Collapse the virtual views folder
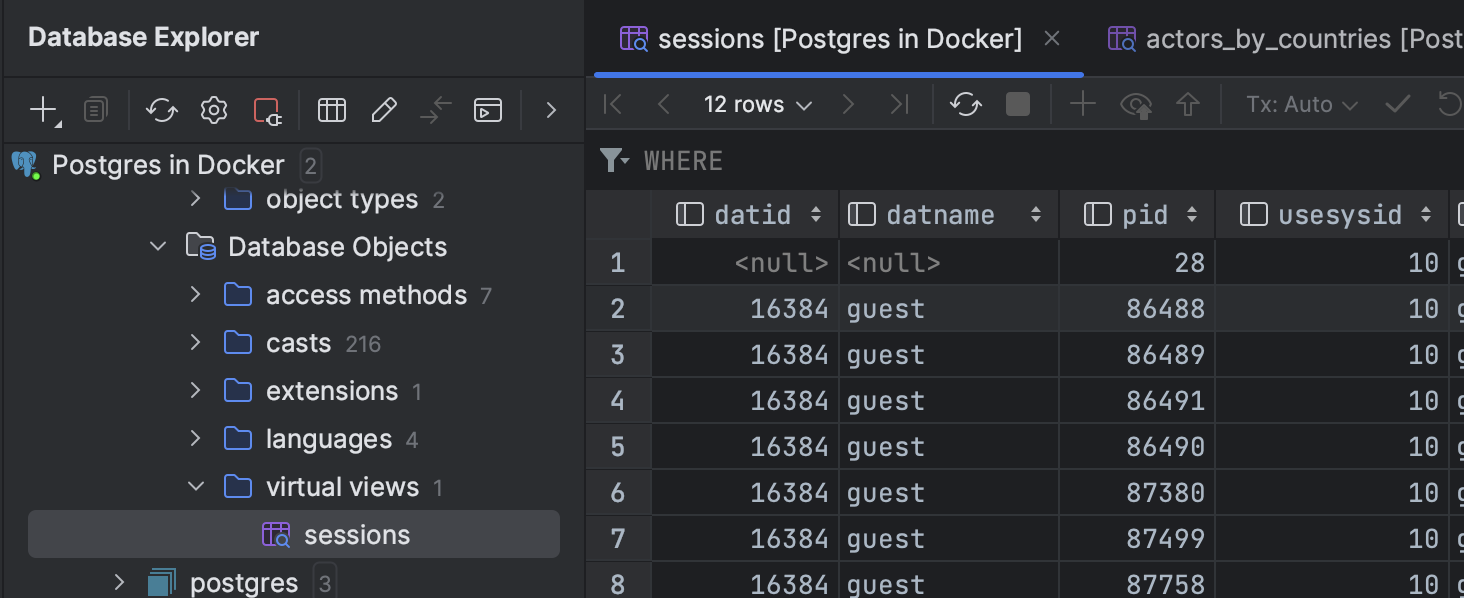This screenshot has width=1464, height=598. (x=196, y=487)
